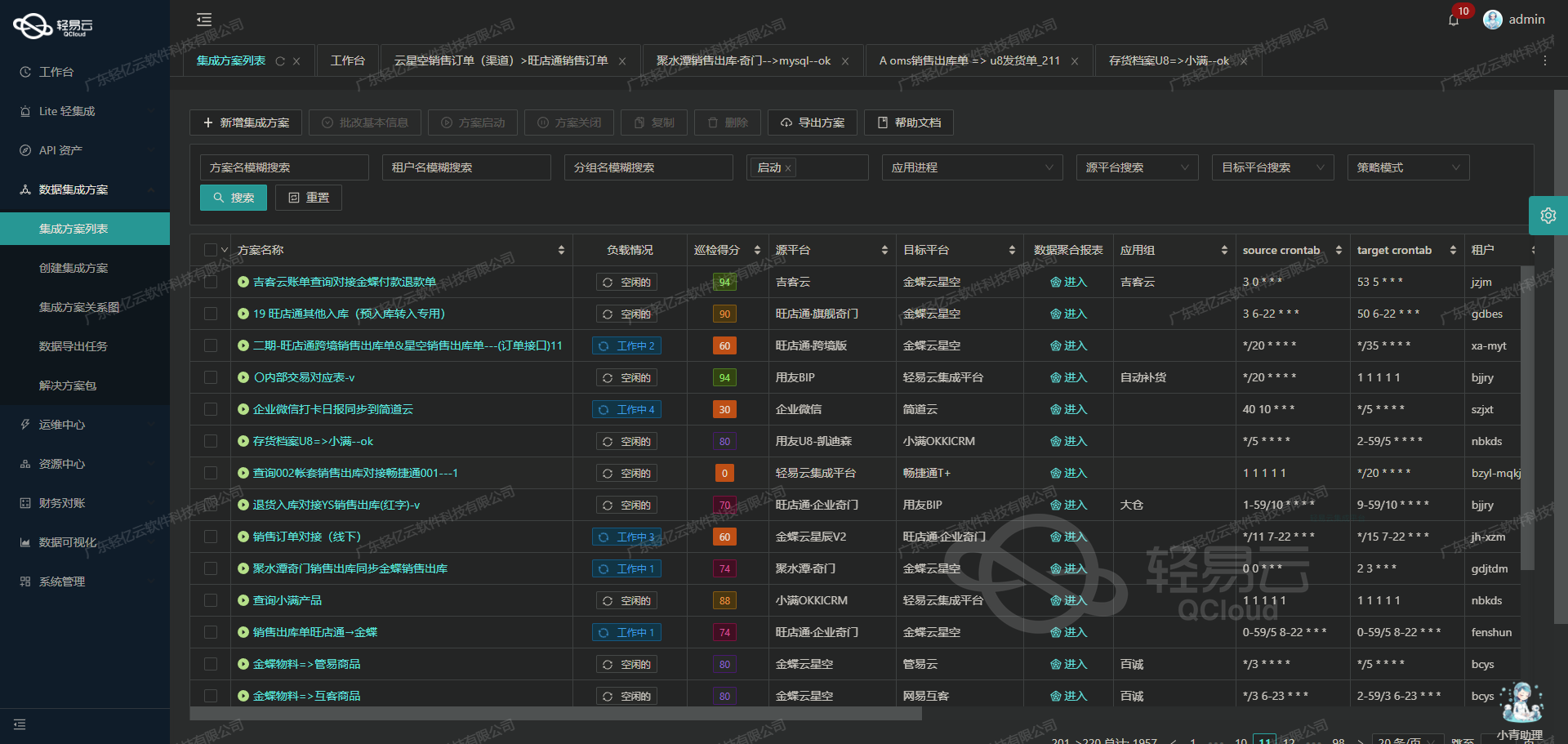Close the A oms销售出库单 tab
The width and height of the screenshot is (1568, 744).
[x=1075, y=61]
